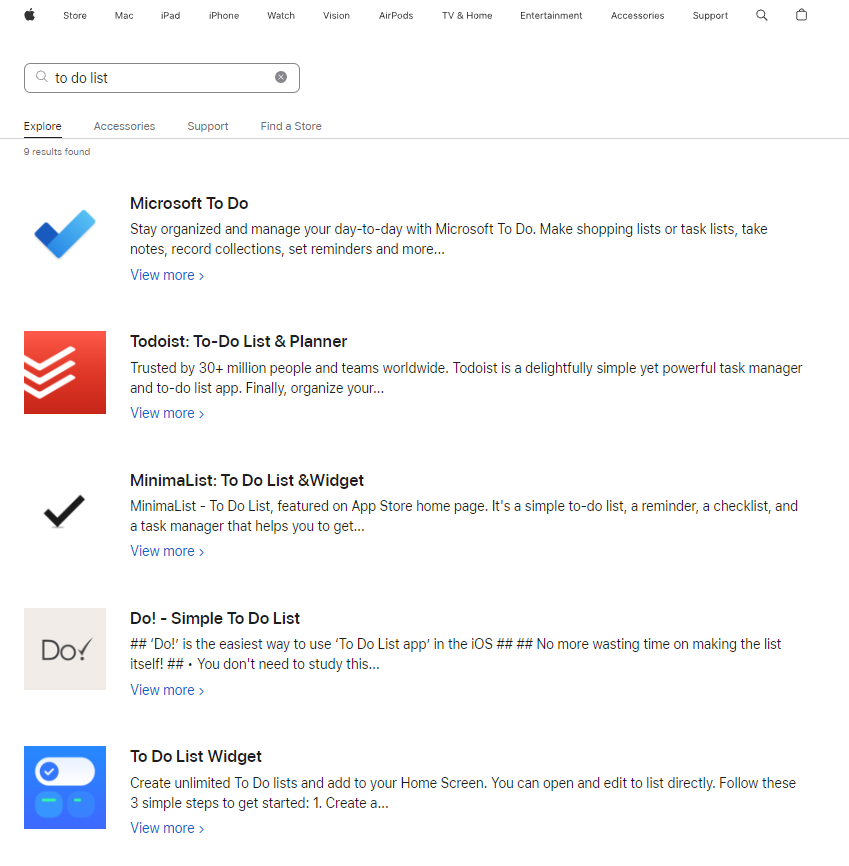Clear the search field with the X icon
This screenshot has width=849, height=866.
[x=281, y=77]
